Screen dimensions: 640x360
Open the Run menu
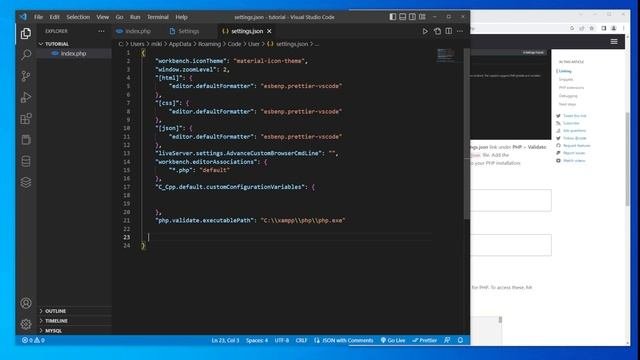point(135,17)
